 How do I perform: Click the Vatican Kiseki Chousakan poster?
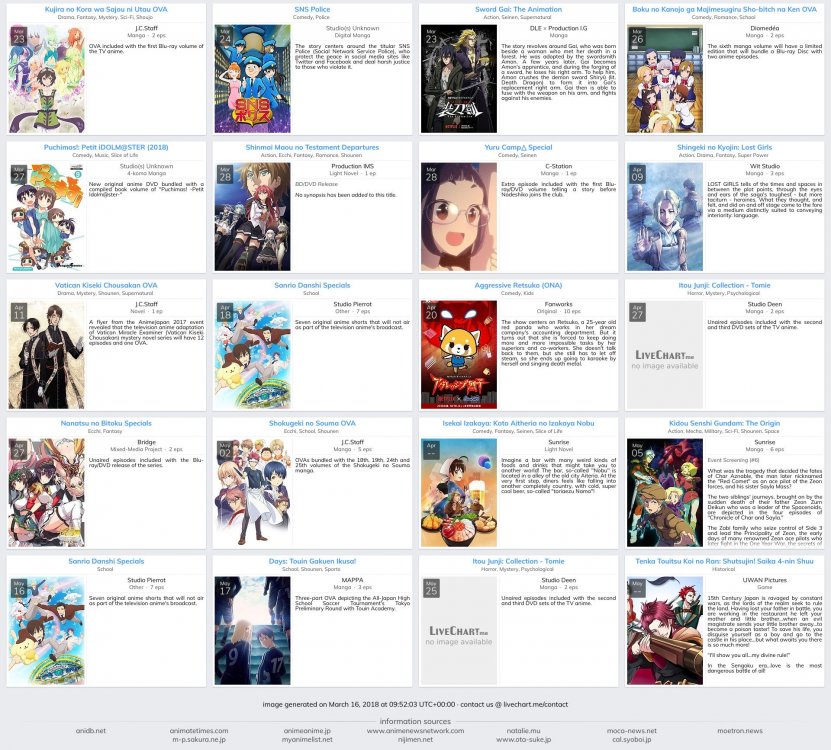pos(47,355)
